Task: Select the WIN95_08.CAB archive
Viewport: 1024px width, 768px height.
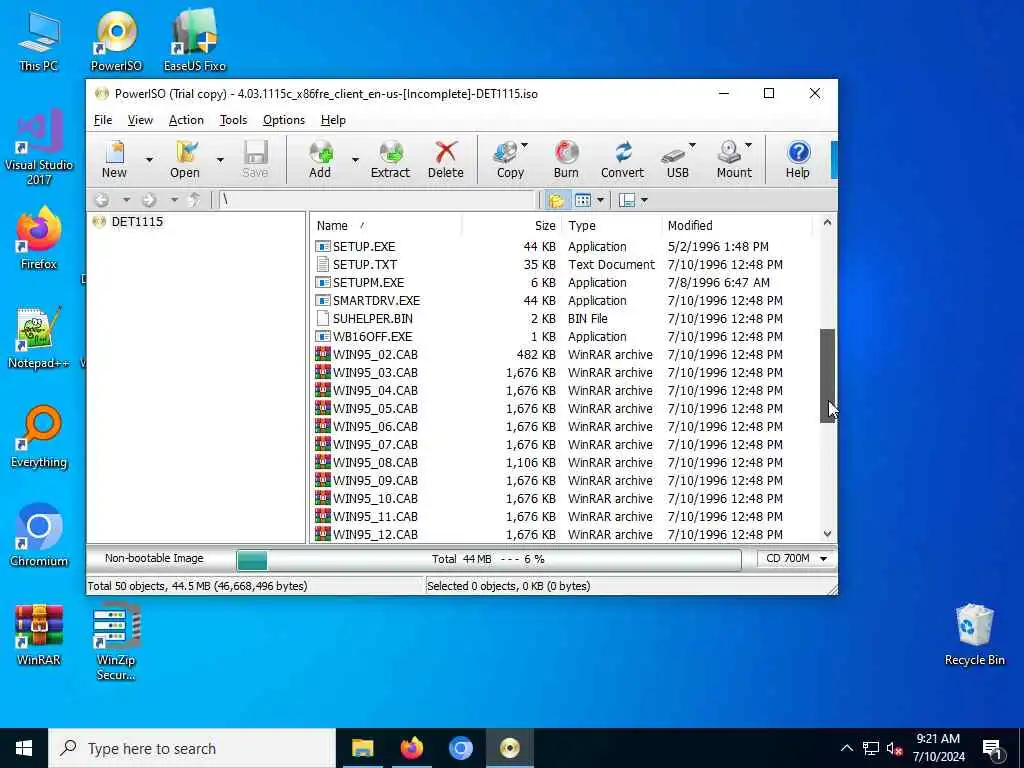Action: 375,462
